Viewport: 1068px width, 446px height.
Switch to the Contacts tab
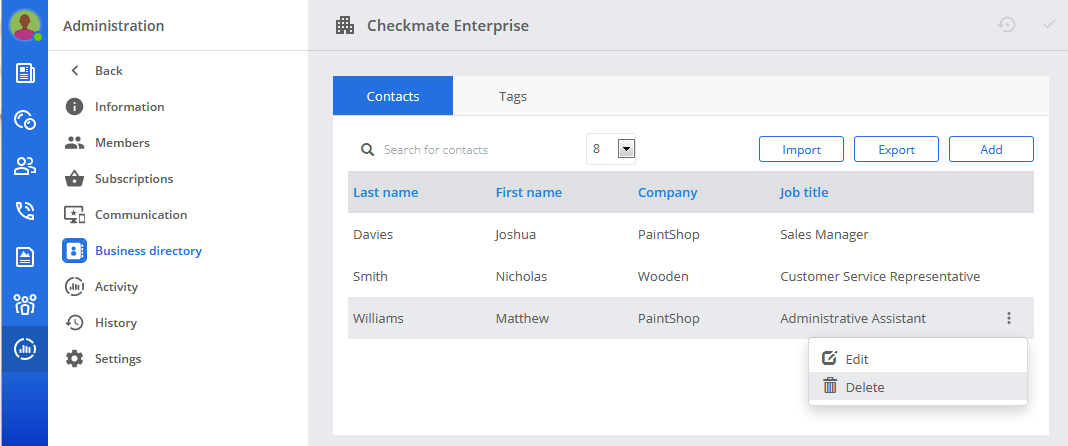[x=393, y=96]
